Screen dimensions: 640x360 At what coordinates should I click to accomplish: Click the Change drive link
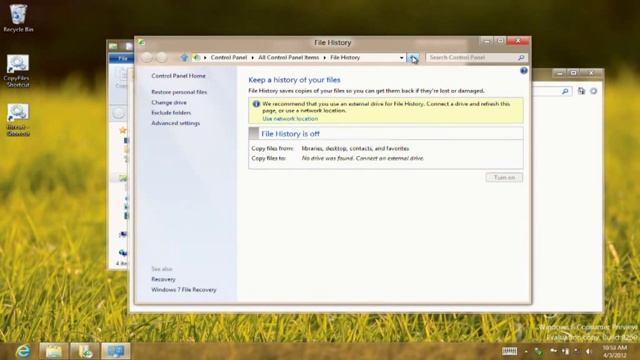click(169, 102)
